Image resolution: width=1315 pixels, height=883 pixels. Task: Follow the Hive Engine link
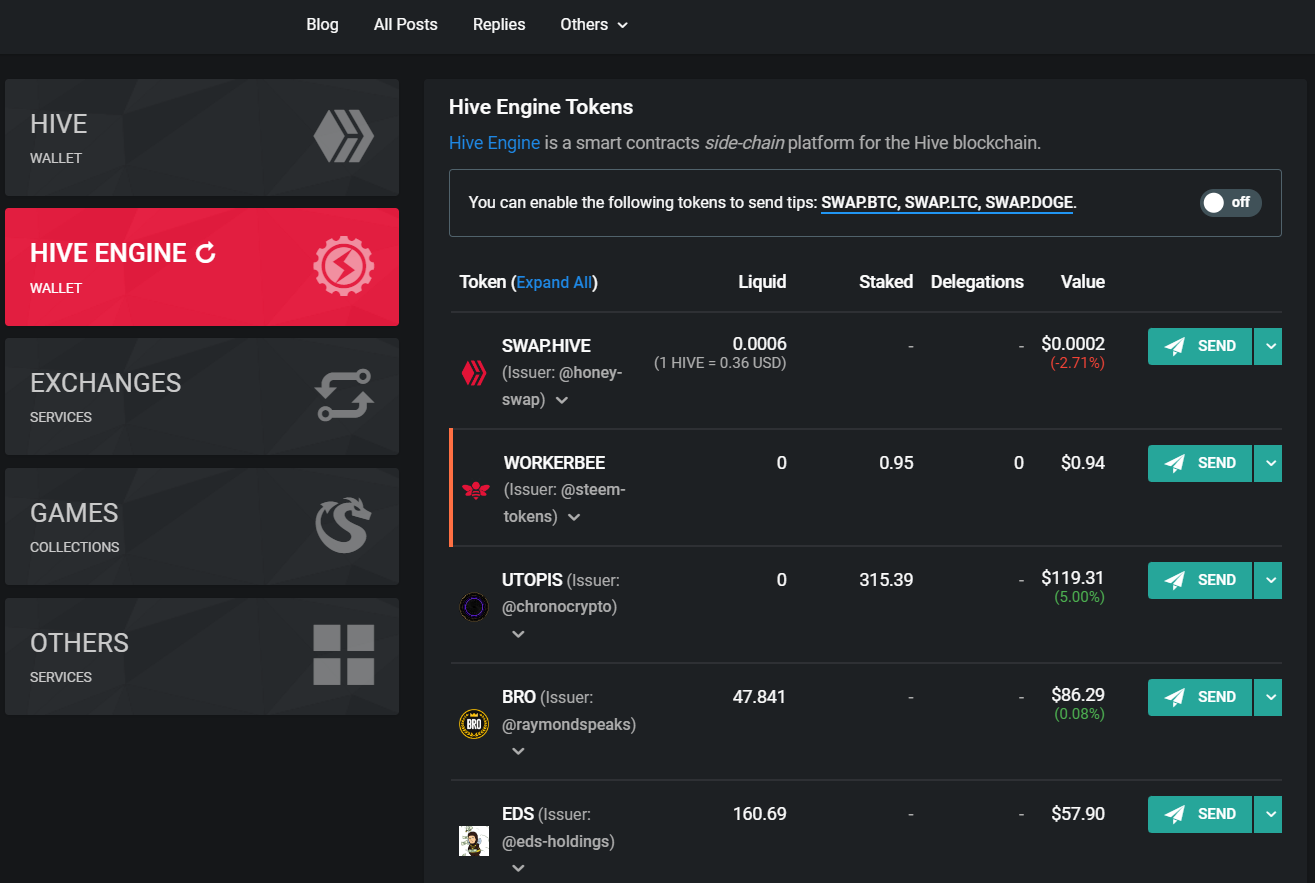tap(494, 143)
